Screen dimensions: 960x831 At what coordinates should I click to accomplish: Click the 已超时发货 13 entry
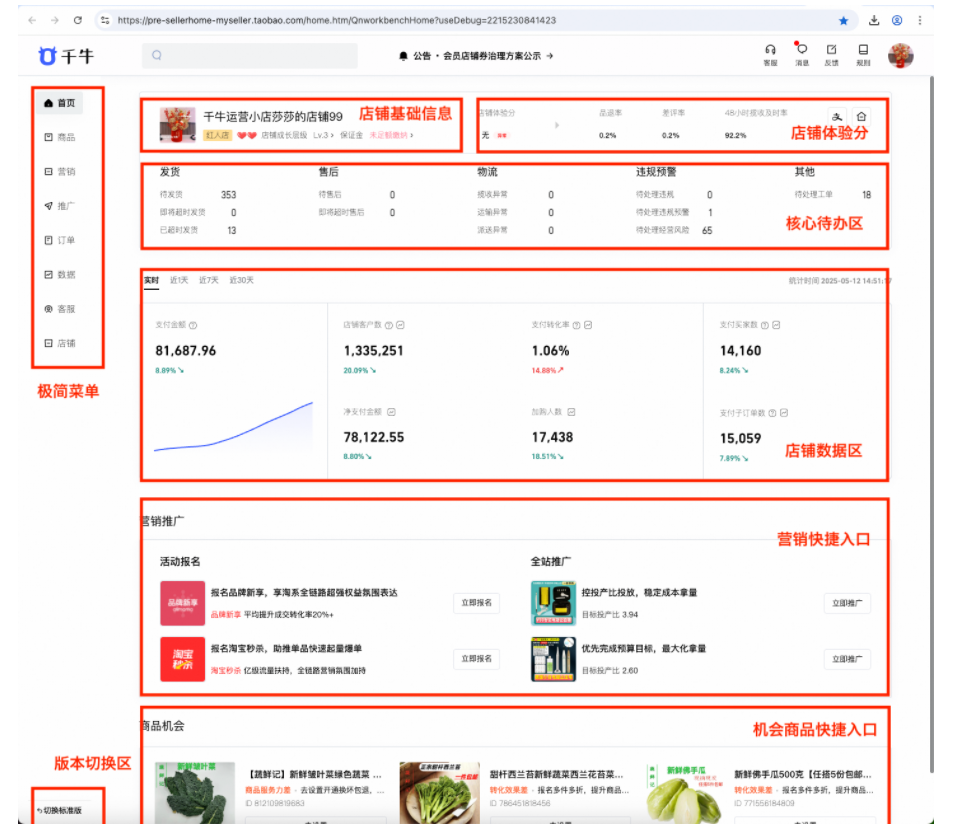(x=198, y=230)
